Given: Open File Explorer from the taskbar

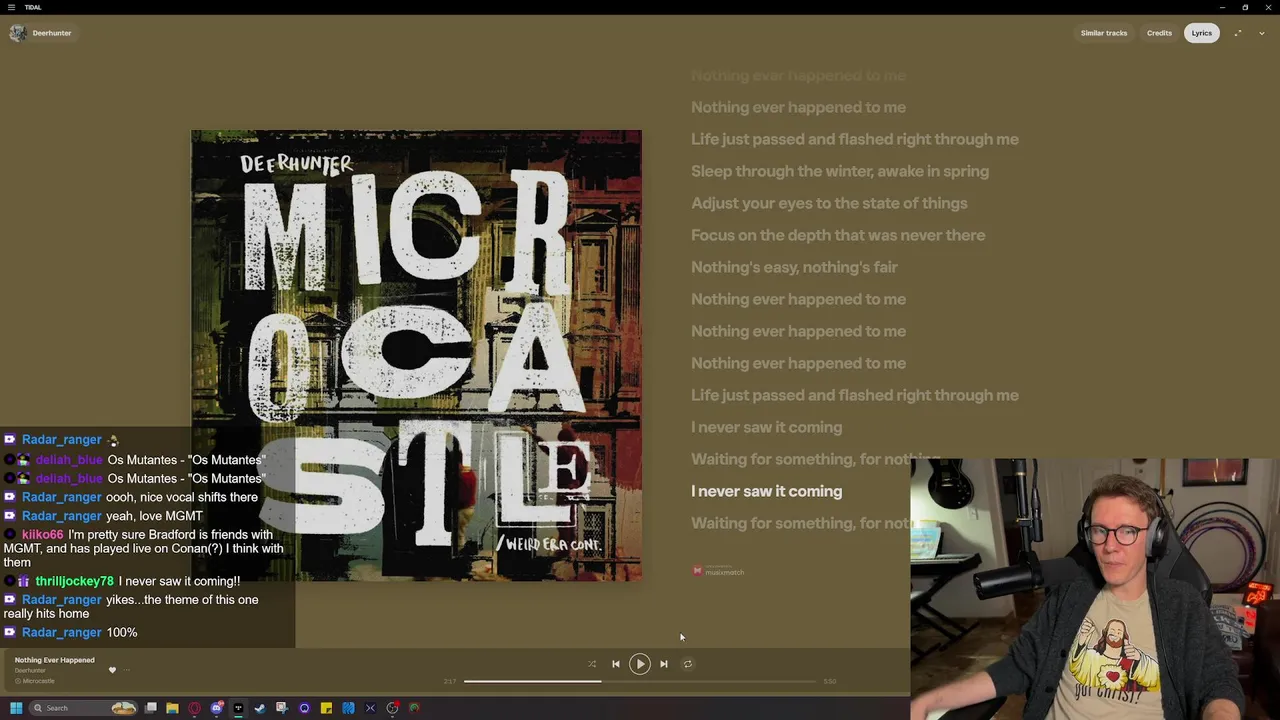Looking at the screenshot, I should point(172,708).
